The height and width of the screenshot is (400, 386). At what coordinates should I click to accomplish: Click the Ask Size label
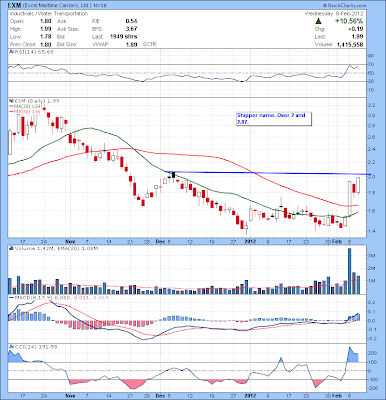[x=68, y=29]
